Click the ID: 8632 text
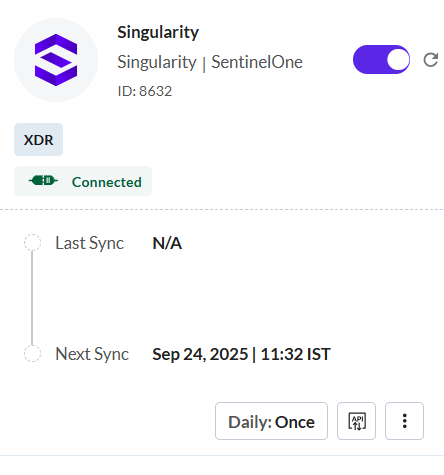444x475 pixels. click(x=145, y=91)
